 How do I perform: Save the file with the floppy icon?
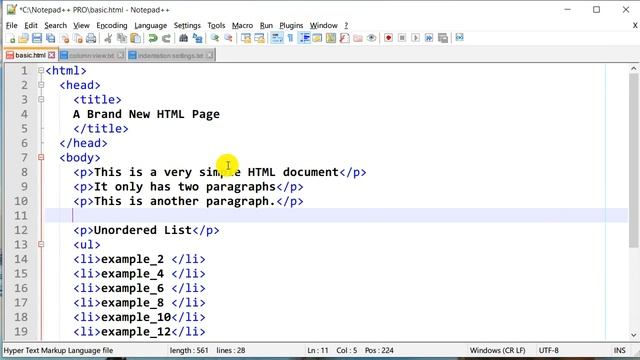tap(37, 38)
